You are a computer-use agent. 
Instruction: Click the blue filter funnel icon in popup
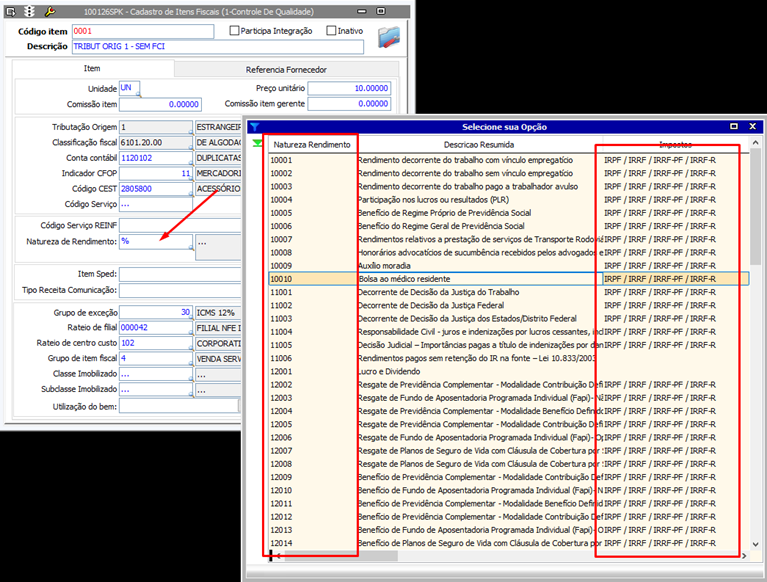point(254,127)
